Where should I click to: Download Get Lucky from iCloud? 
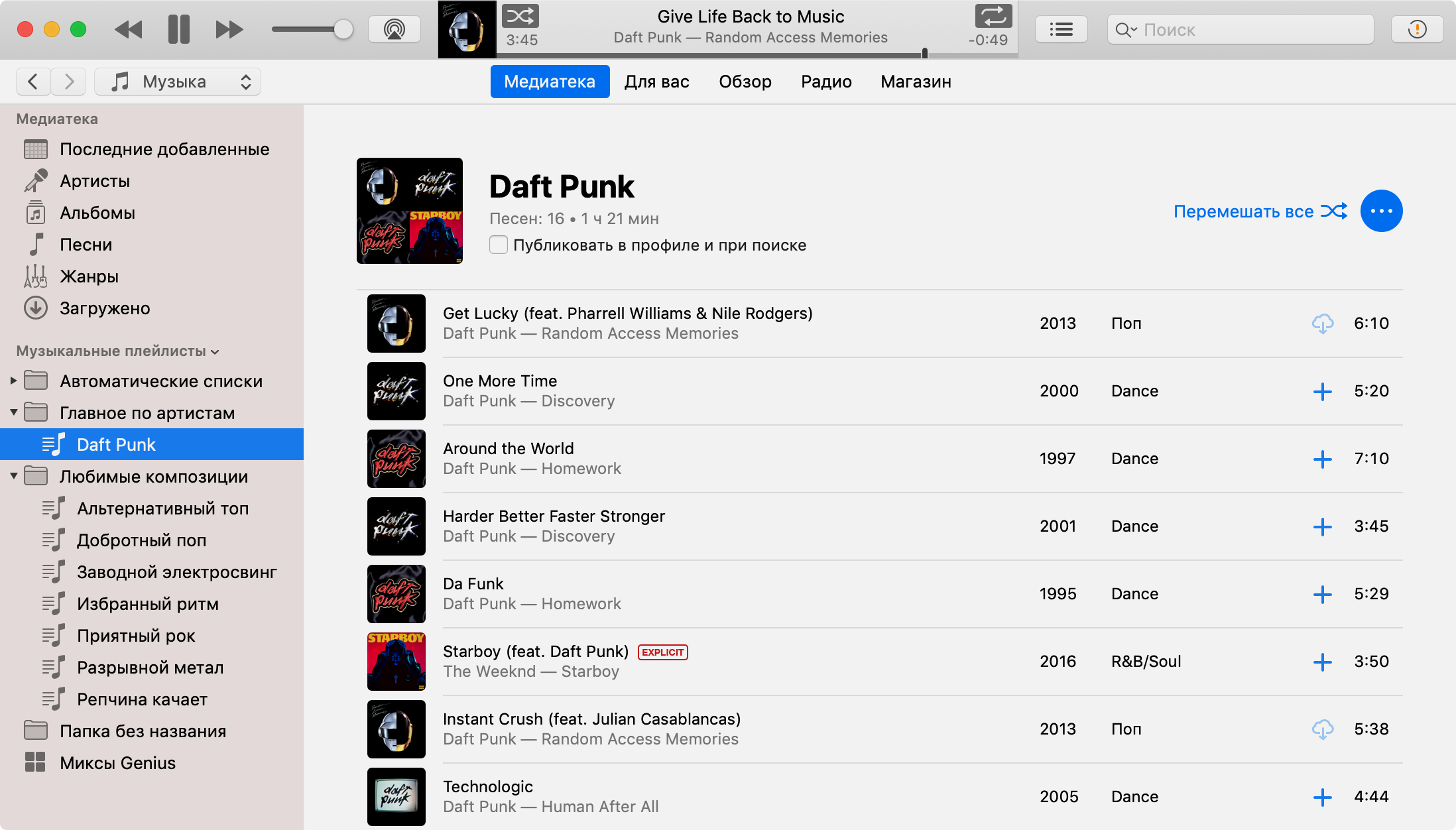coord(1322,324)
